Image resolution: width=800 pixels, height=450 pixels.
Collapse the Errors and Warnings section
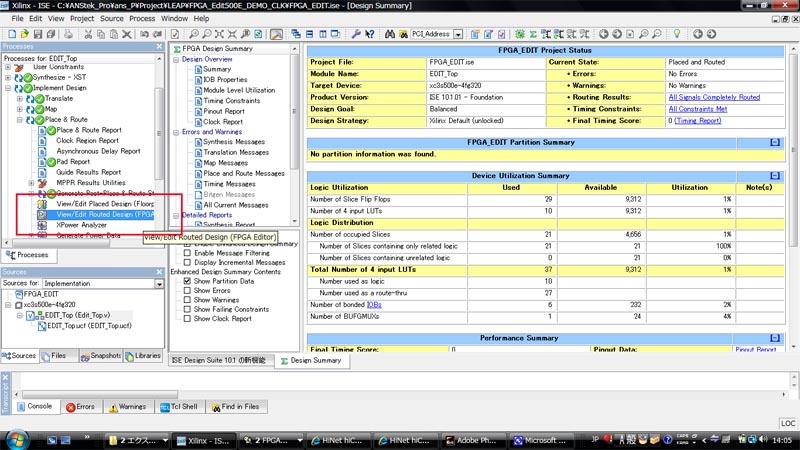(176, 132)
